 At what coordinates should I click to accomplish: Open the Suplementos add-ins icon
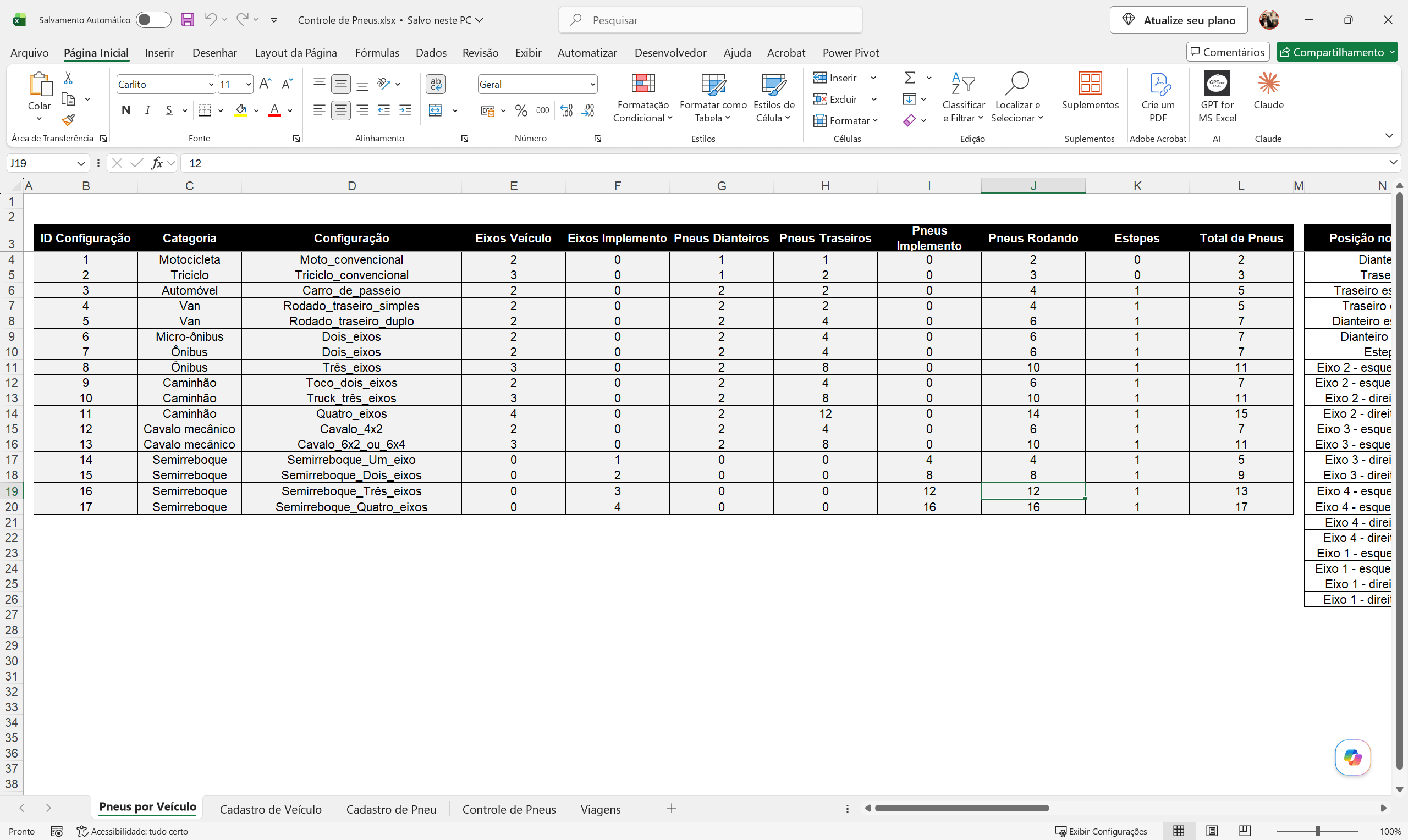1090,83
